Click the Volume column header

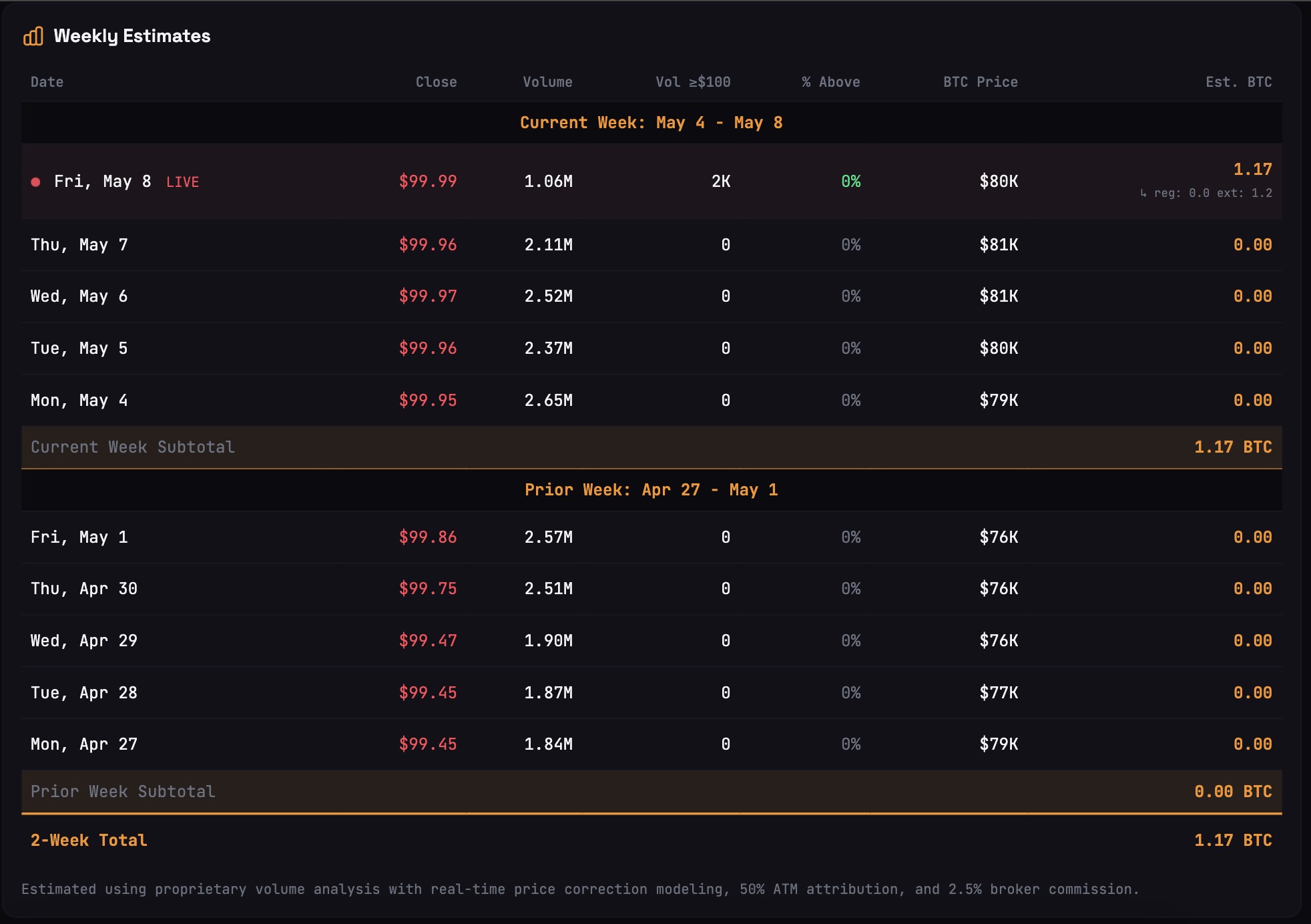pyautogui.click(x=547, y=82)
